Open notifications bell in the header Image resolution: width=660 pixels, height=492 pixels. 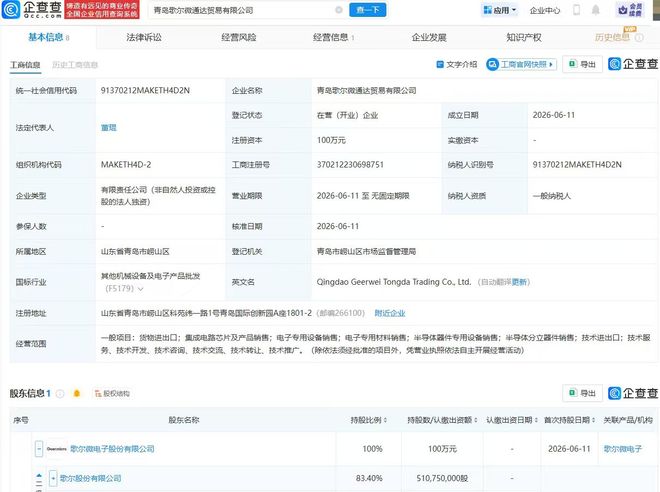click(x=595, y=10)
